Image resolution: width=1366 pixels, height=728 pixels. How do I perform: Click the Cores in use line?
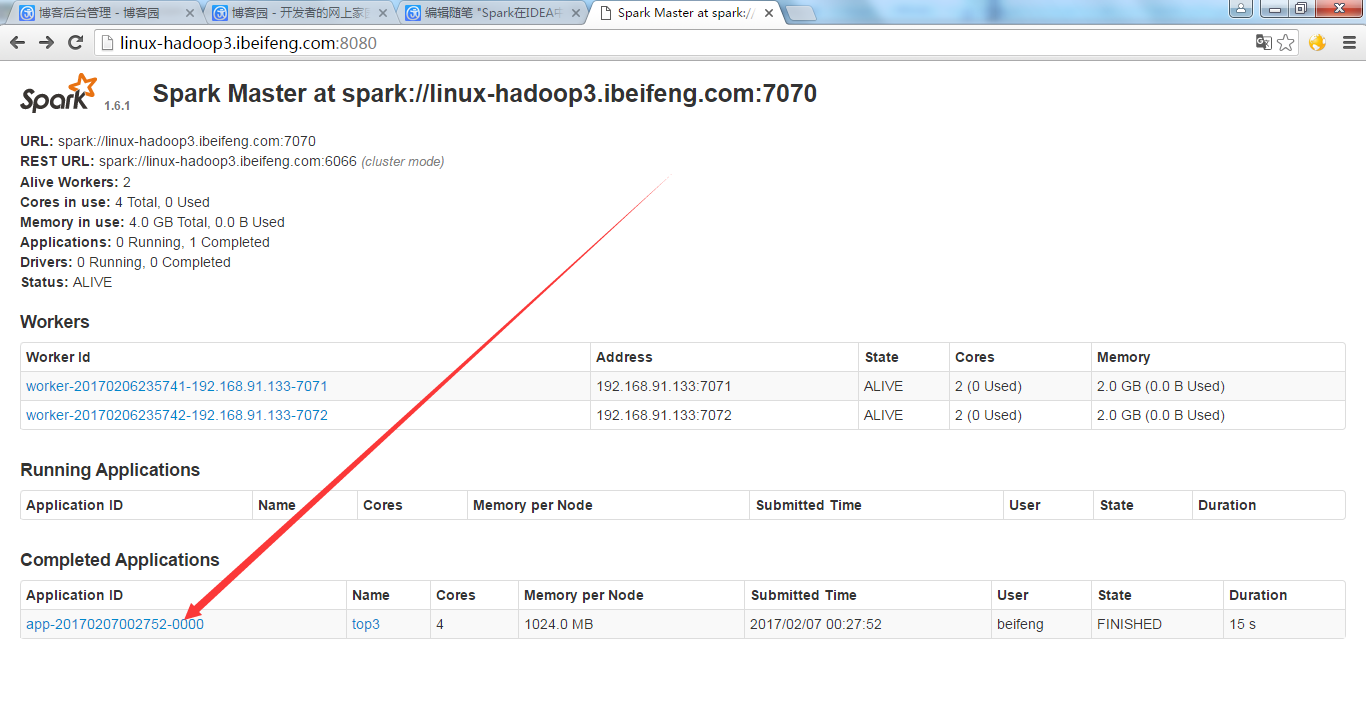tap(115, 202)
